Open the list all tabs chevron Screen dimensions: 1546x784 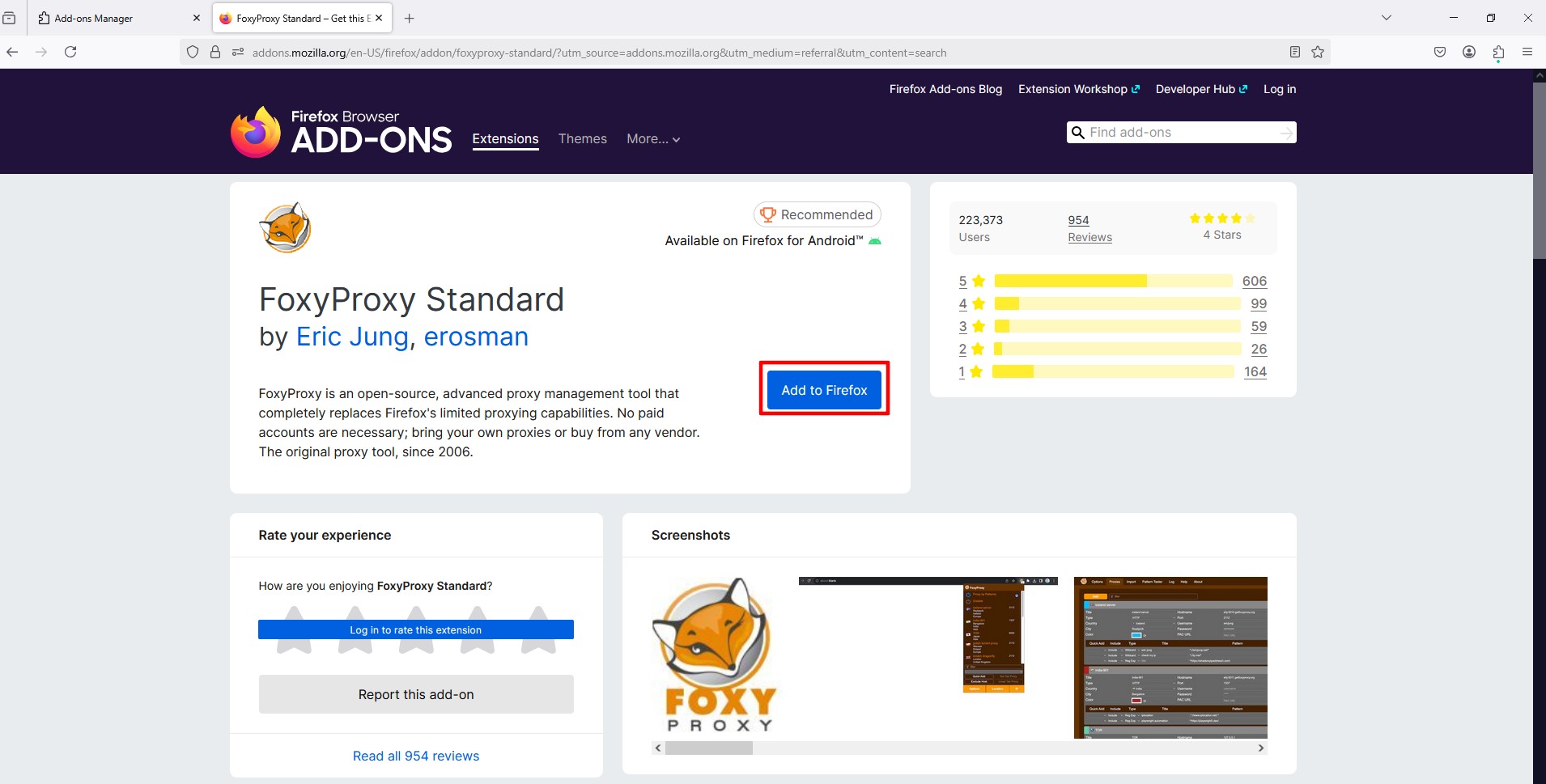[1387, 18]
